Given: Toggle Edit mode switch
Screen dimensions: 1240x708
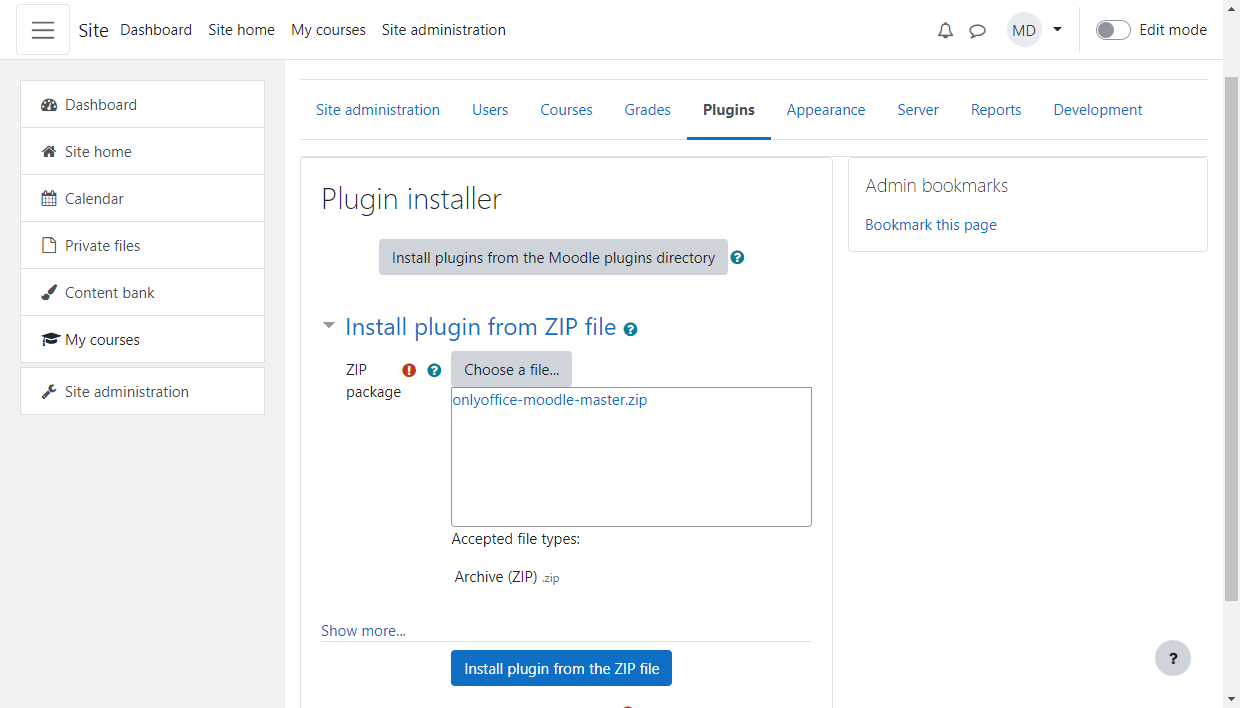Looking at the screenshot, I should (1113, 30).
